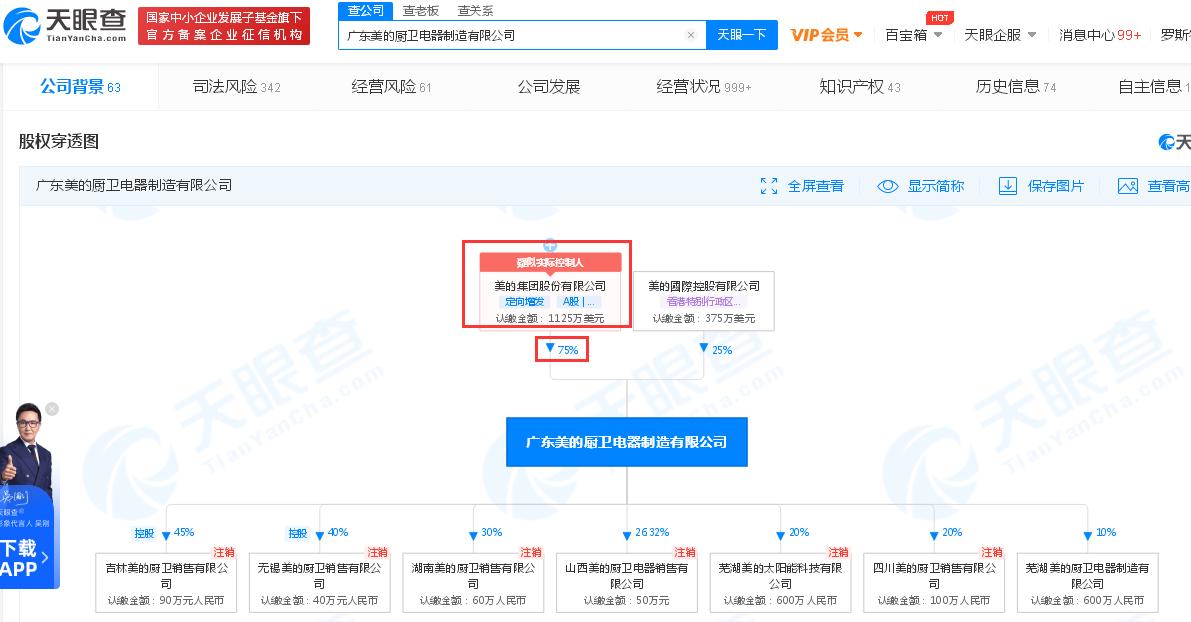Screen dimensions: 1191x622
Task: Click the 无锡美的厨卫销售有限公司 subsidiary node
Action: (319, 583)
